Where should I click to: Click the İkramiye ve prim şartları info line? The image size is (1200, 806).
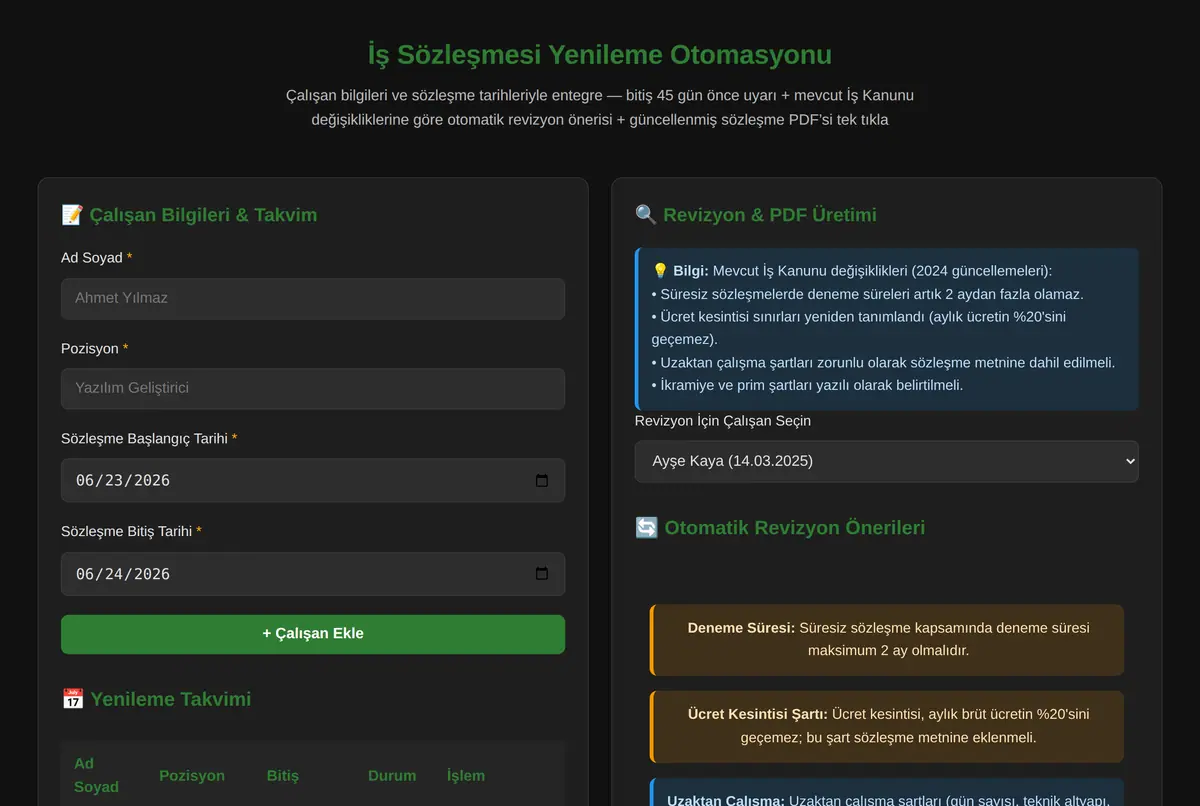tap(807, 385)
